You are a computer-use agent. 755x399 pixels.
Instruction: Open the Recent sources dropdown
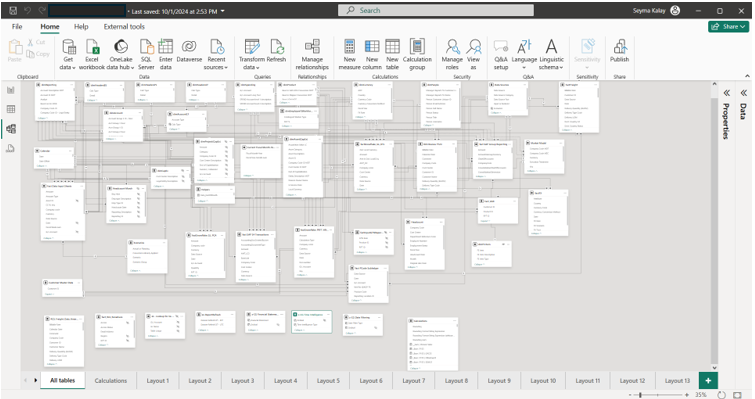[x=216, y=54]
